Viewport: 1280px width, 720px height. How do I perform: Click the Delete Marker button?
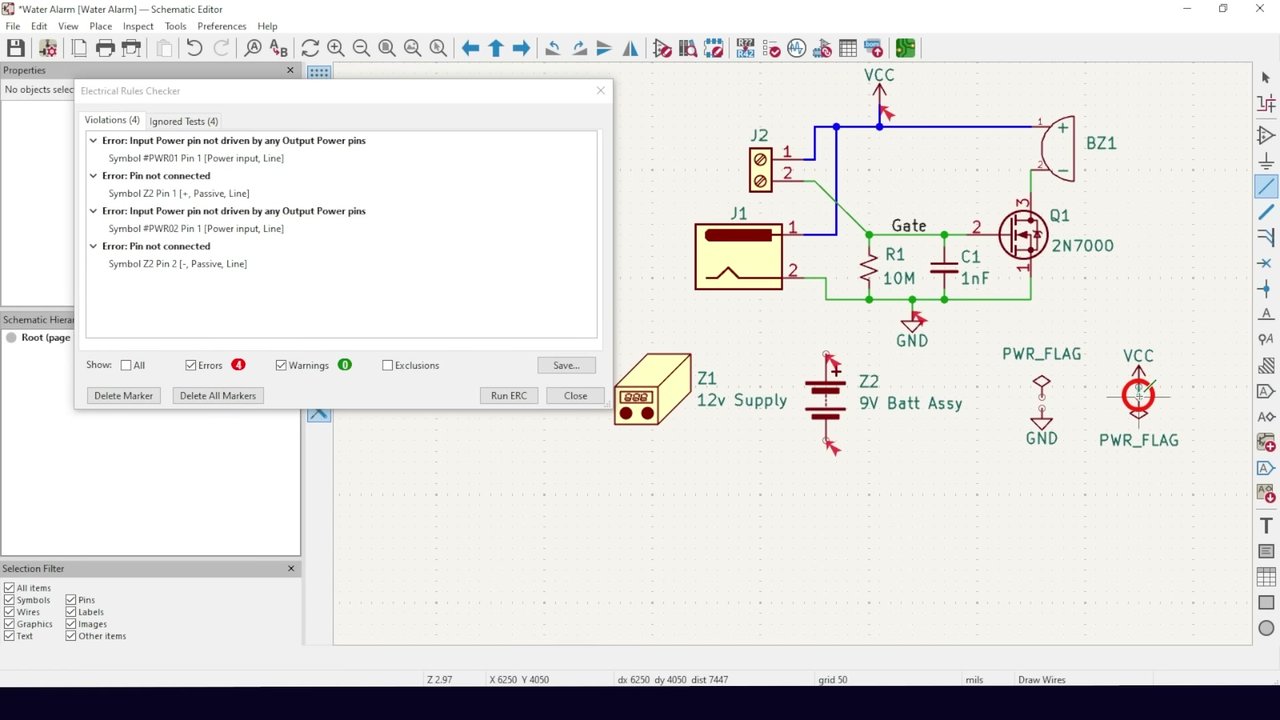[x=124, y=396]
